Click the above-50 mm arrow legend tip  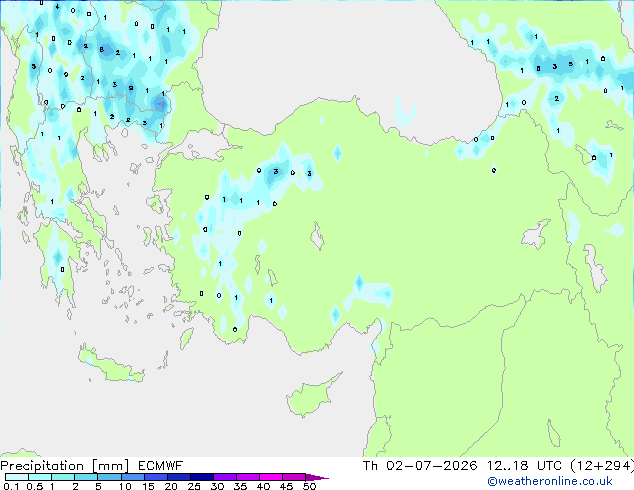317,477
